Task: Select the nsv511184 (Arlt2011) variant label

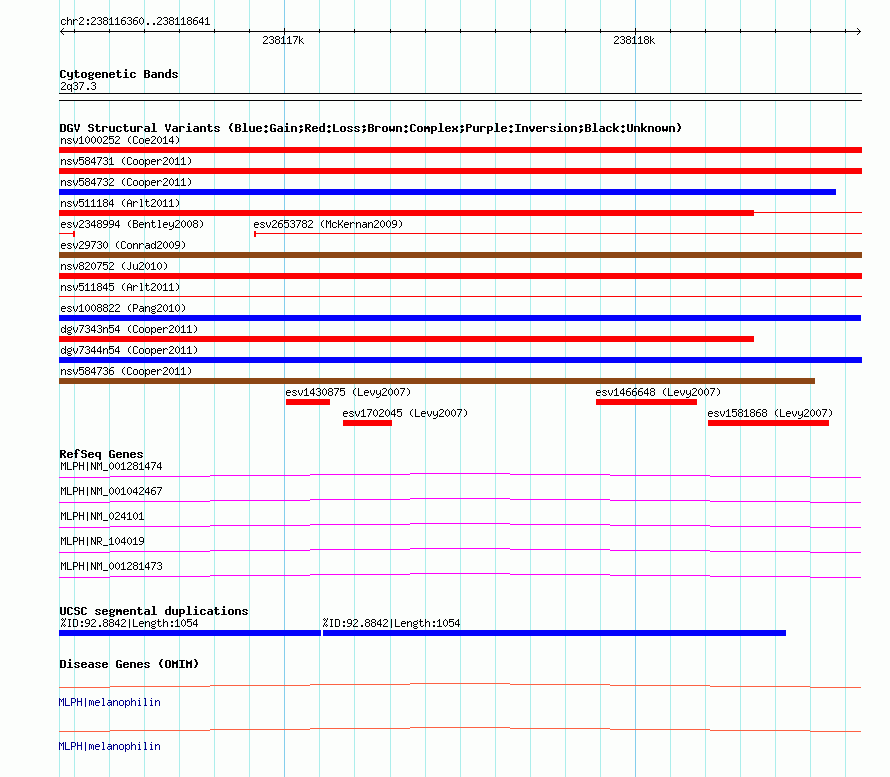Action: (x=120, y=203)
